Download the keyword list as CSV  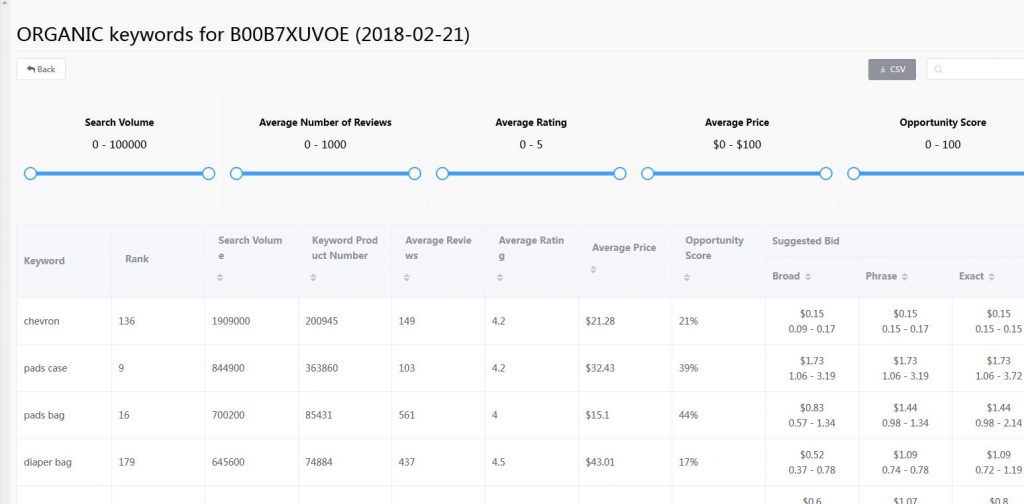click(891, 69)
